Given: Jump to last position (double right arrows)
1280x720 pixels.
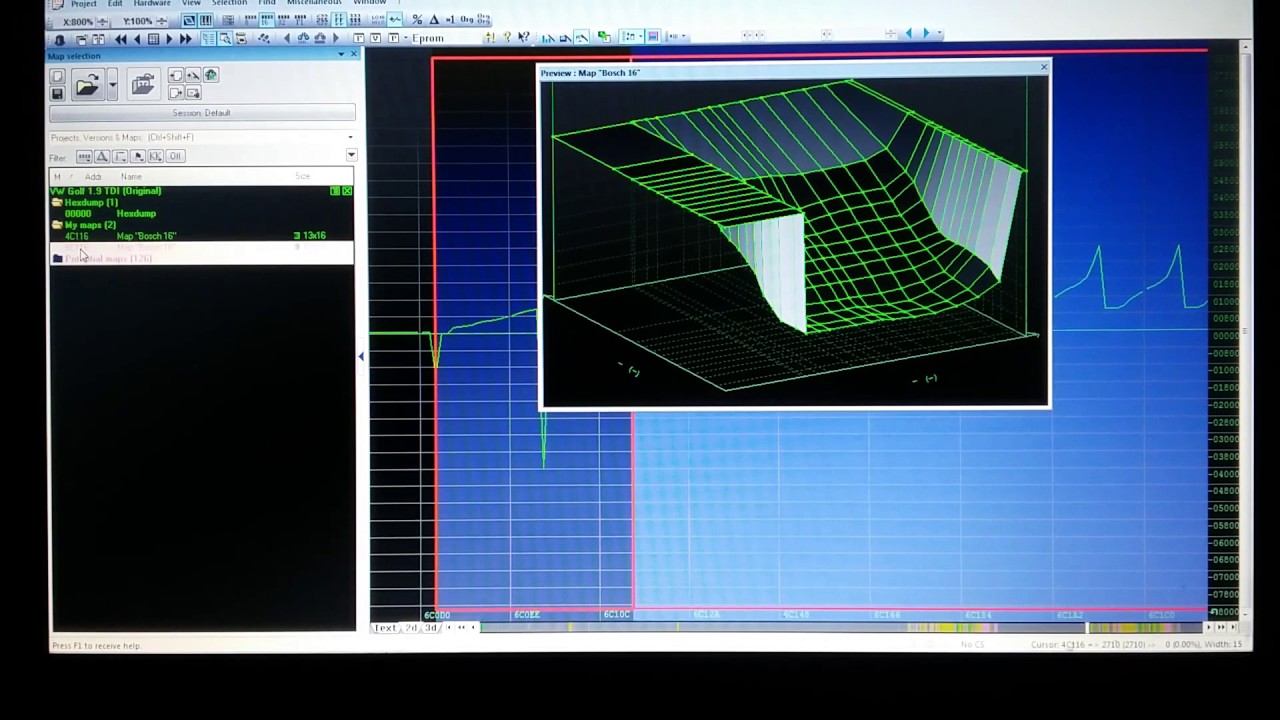Looking at the screenshot, I should pyautogui.click(x=185, y=38).
